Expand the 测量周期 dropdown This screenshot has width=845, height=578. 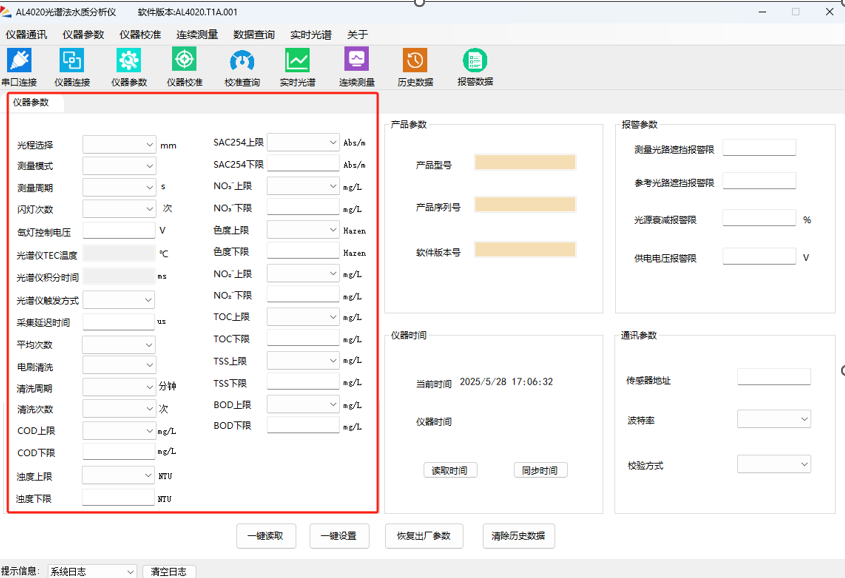119,187
